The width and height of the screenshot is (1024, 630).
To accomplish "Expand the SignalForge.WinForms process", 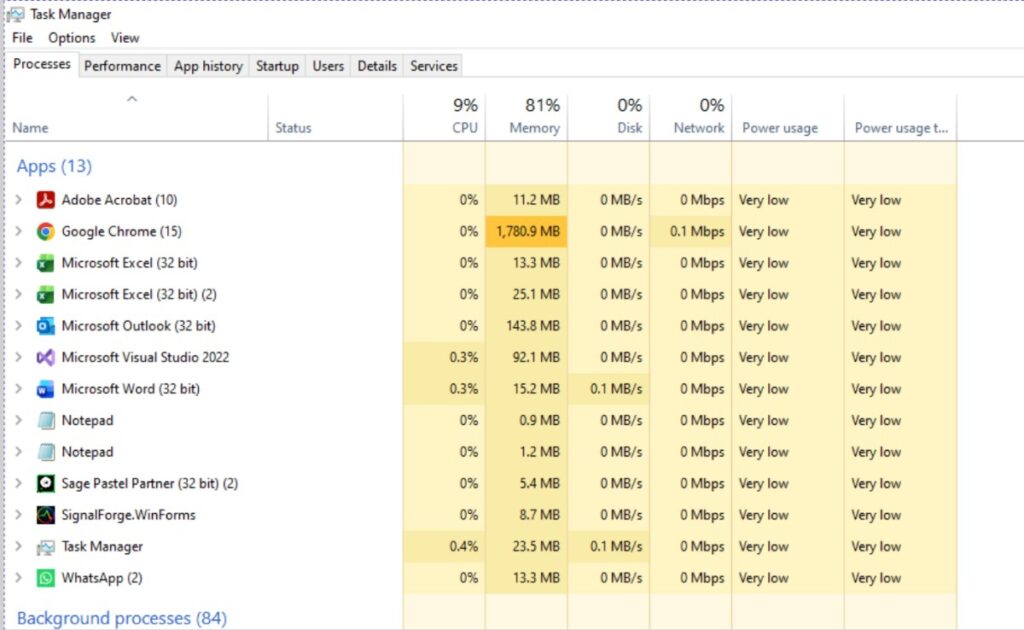I will 18,515.
